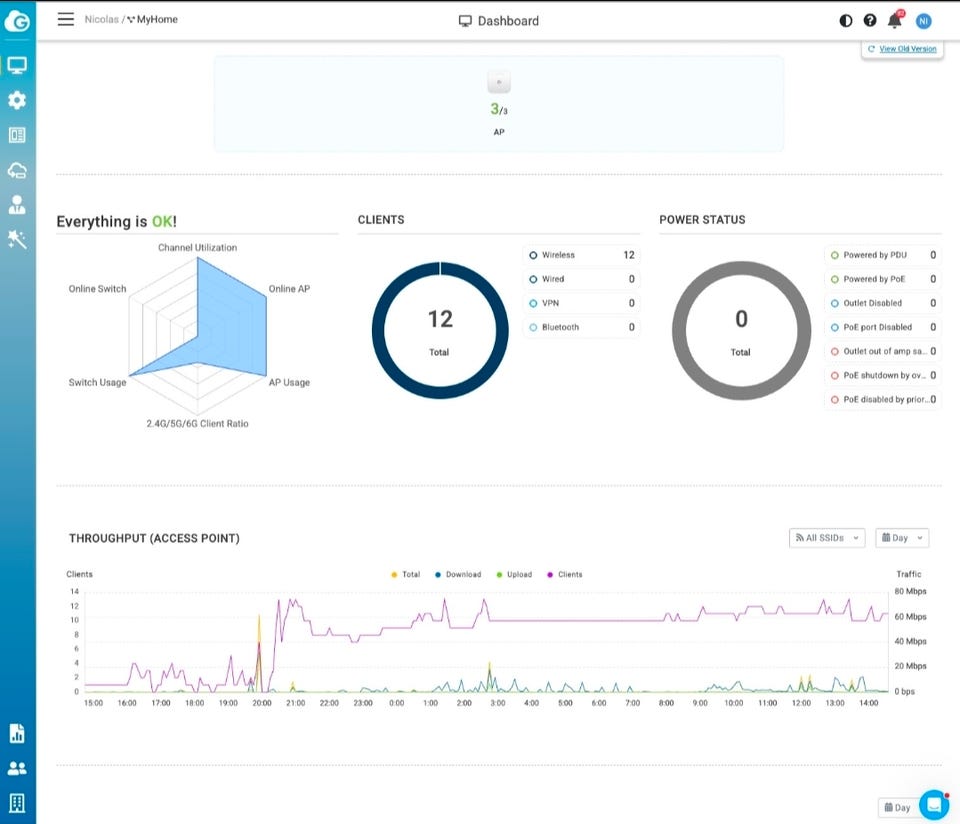Open the Dashboard monitor icon in sidebar
Screen dimensions: 960x824
(x=17, y=65)
